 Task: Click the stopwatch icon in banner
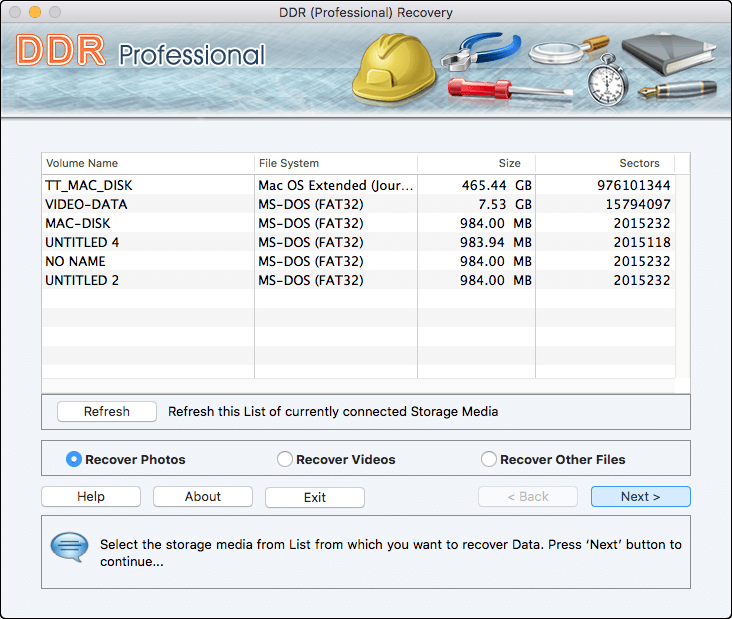[x=607, y=81]
